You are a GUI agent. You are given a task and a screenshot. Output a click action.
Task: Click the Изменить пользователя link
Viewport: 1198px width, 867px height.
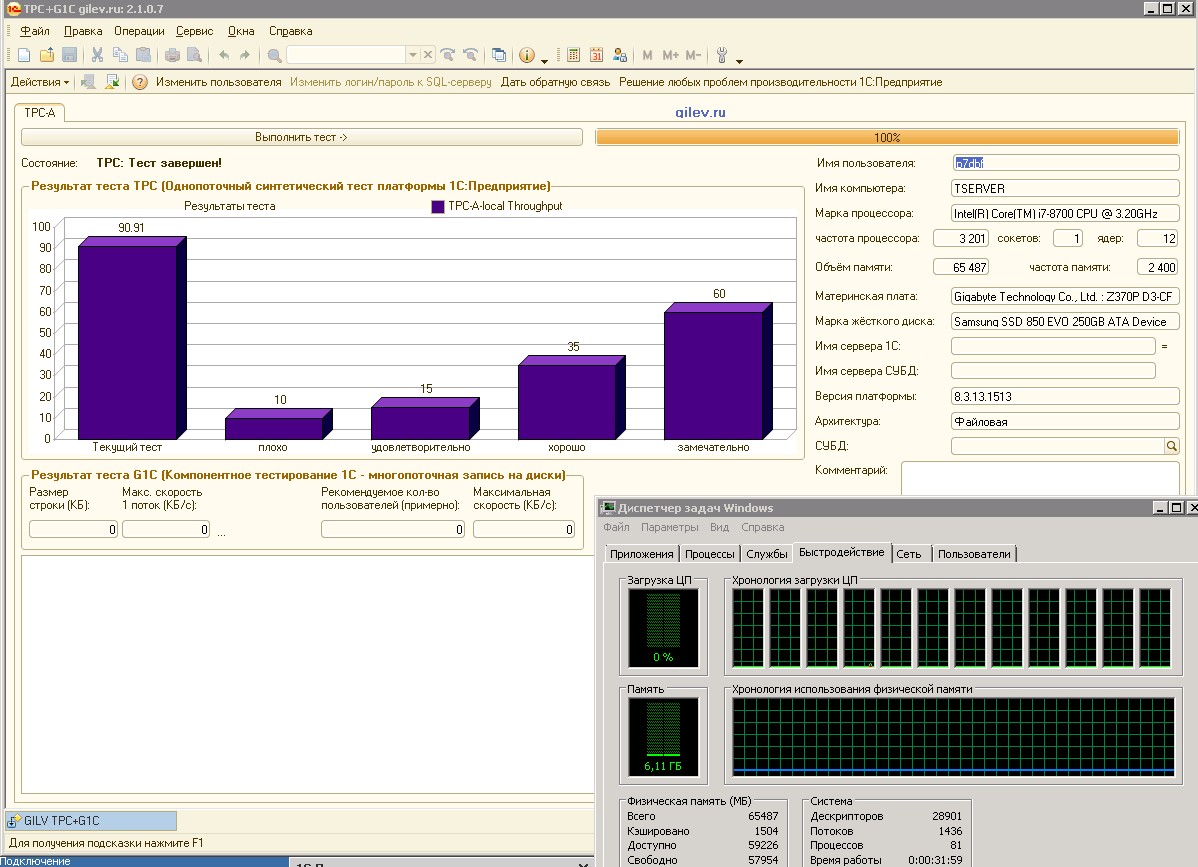[x=218, y=82]
